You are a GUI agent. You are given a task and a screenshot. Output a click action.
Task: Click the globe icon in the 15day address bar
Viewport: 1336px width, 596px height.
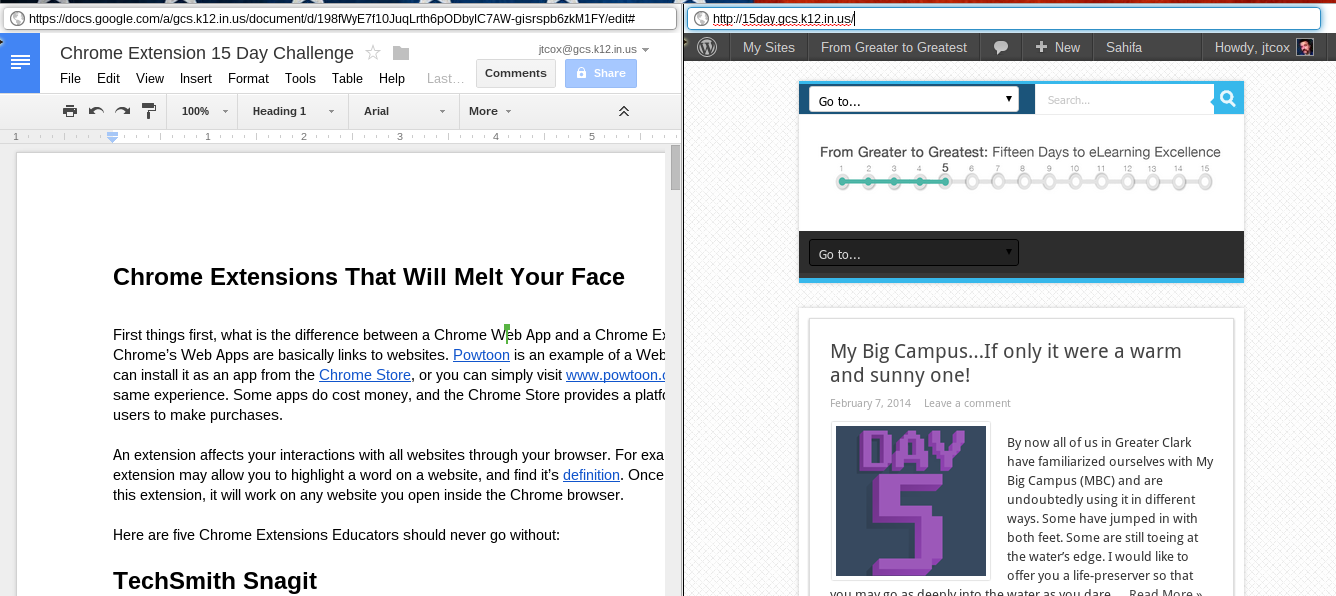[701, 18]
